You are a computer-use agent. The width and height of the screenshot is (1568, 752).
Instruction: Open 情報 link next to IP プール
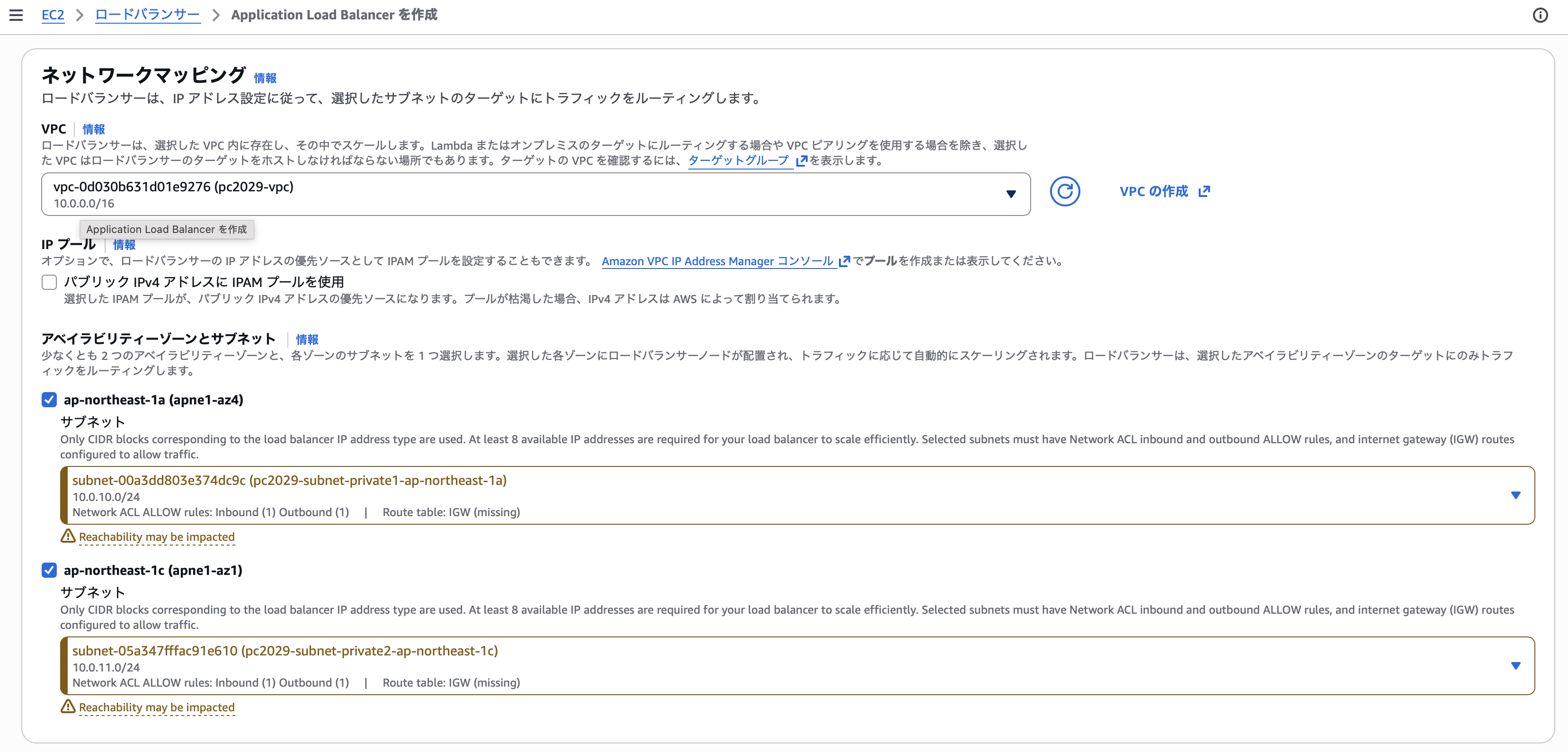124,245
